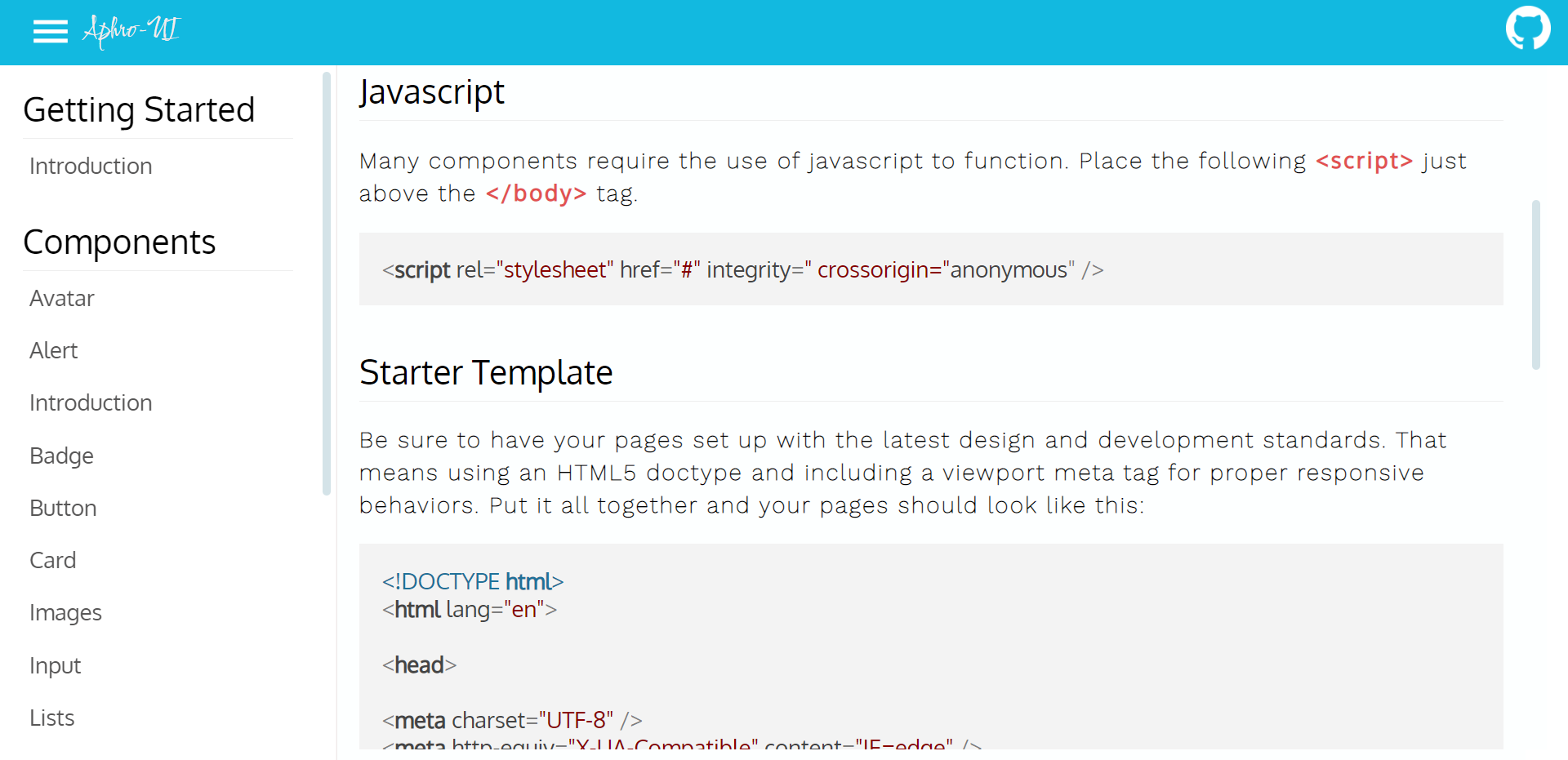
Task: Click the Getting Started section heading
Action: [x=140, y=109]
